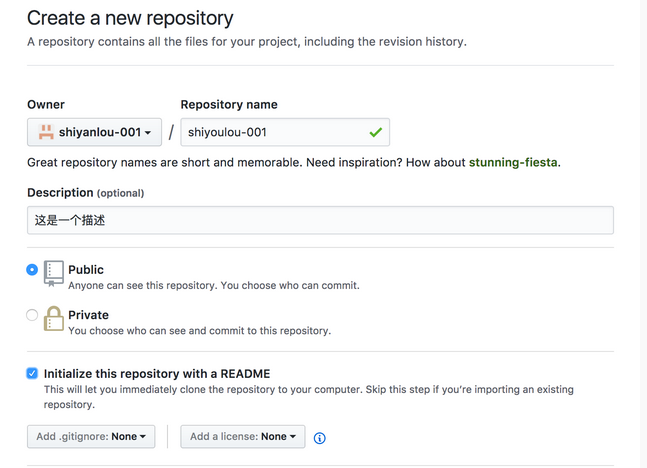Click the green checkmark in repository name
Image resolution: width=647 pixels, height=468 pixels.
[375, 132]
